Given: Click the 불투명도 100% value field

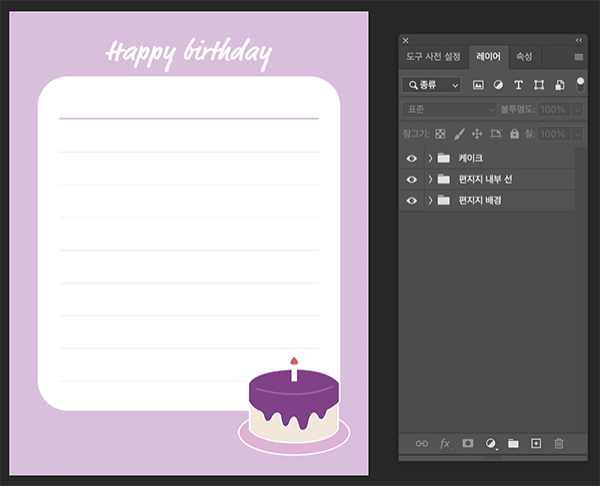Looking at the screenshot, I should pos(554,110).
